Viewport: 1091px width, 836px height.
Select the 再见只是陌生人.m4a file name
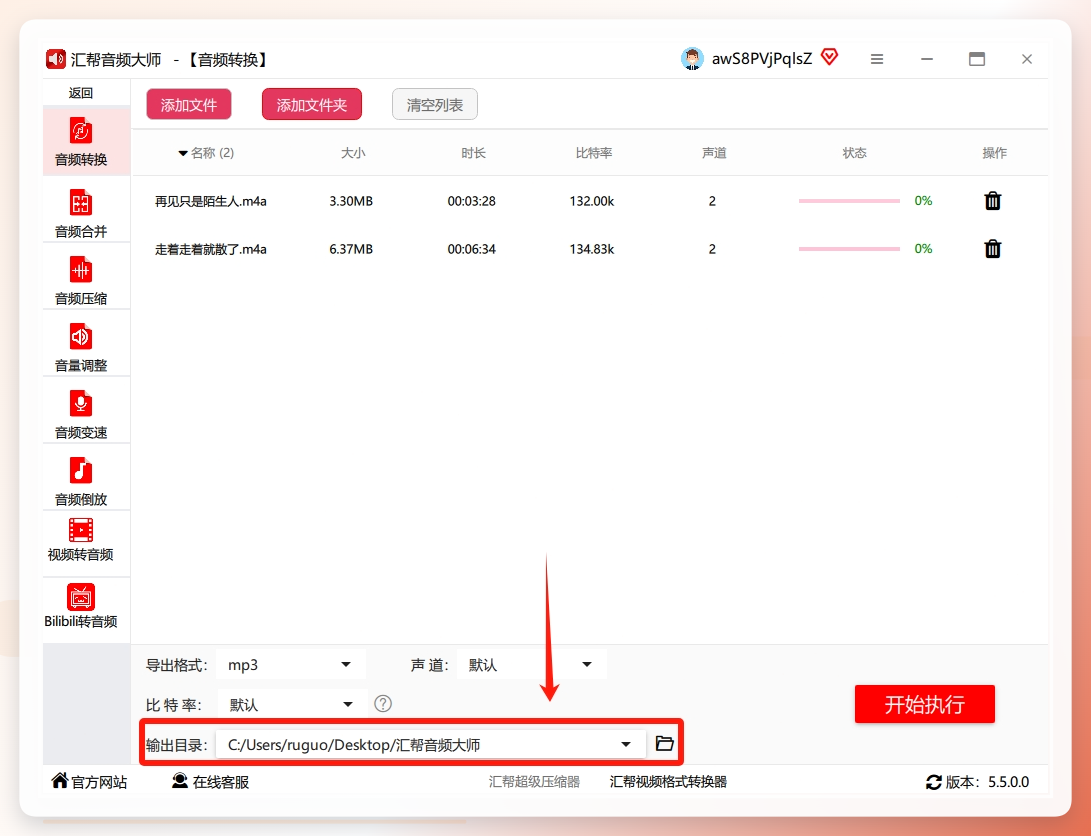coord(211,202)
